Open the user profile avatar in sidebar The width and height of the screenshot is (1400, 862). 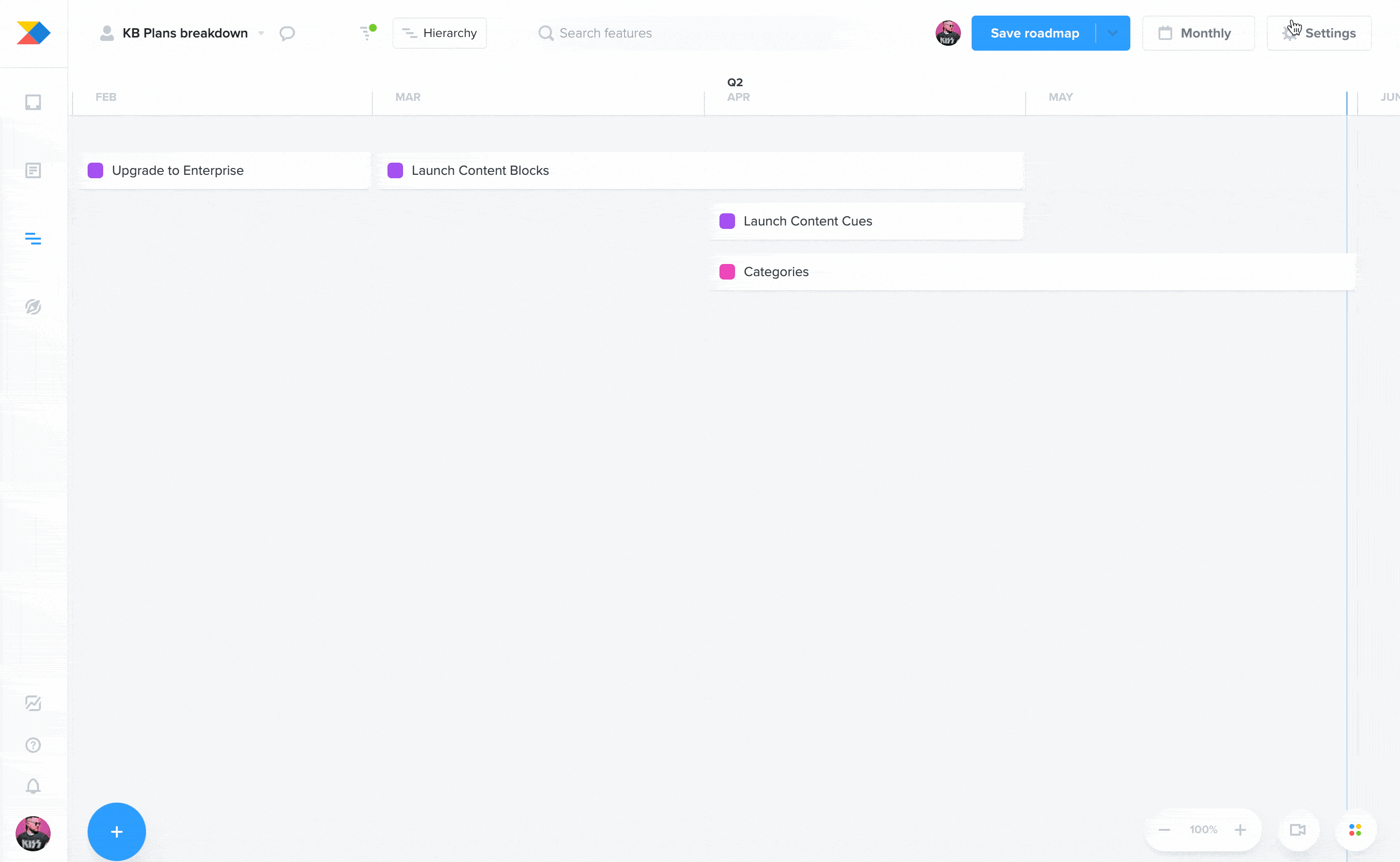tap(33, 833)
